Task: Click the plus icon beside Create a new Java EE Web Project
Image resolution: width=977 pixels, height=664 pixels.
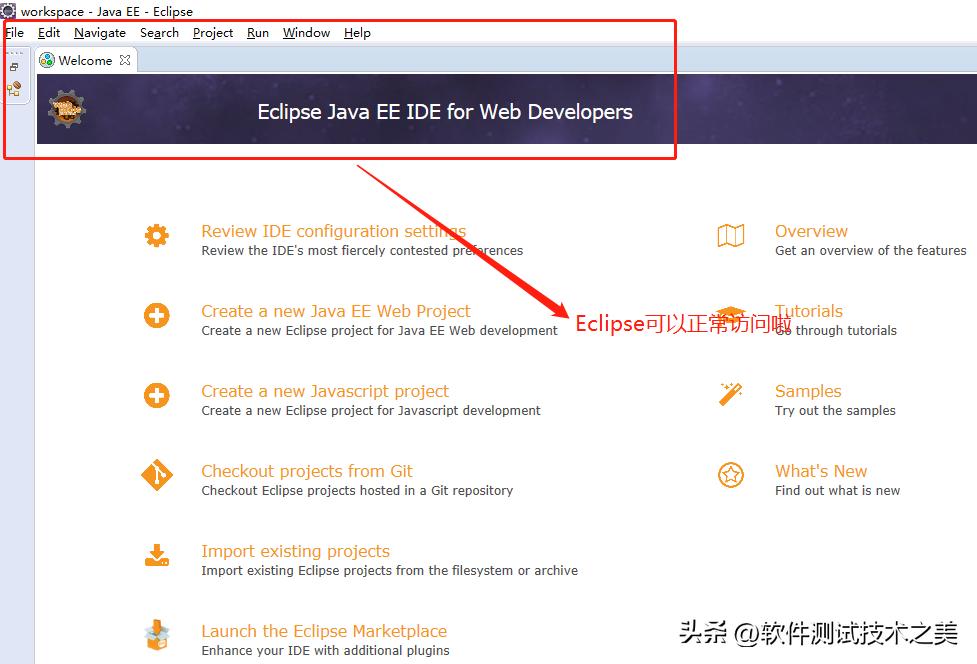Action: click(156, 316)
